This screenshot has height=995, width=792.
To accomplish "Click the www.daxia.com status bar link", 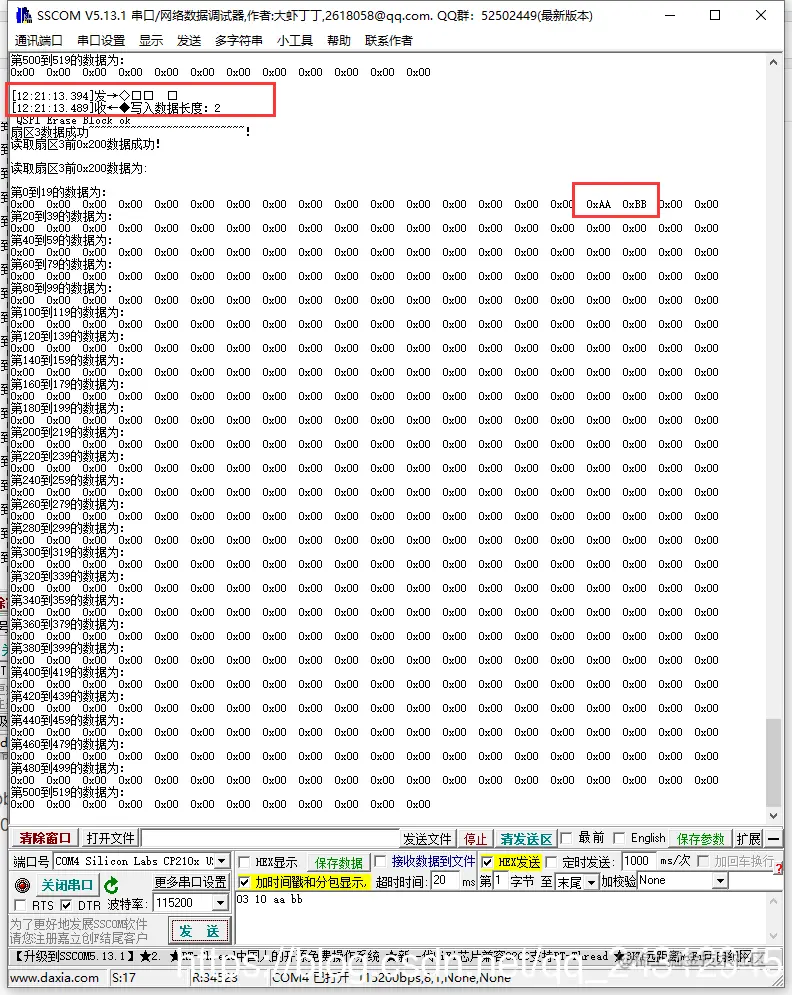I will tap(55, 978).
